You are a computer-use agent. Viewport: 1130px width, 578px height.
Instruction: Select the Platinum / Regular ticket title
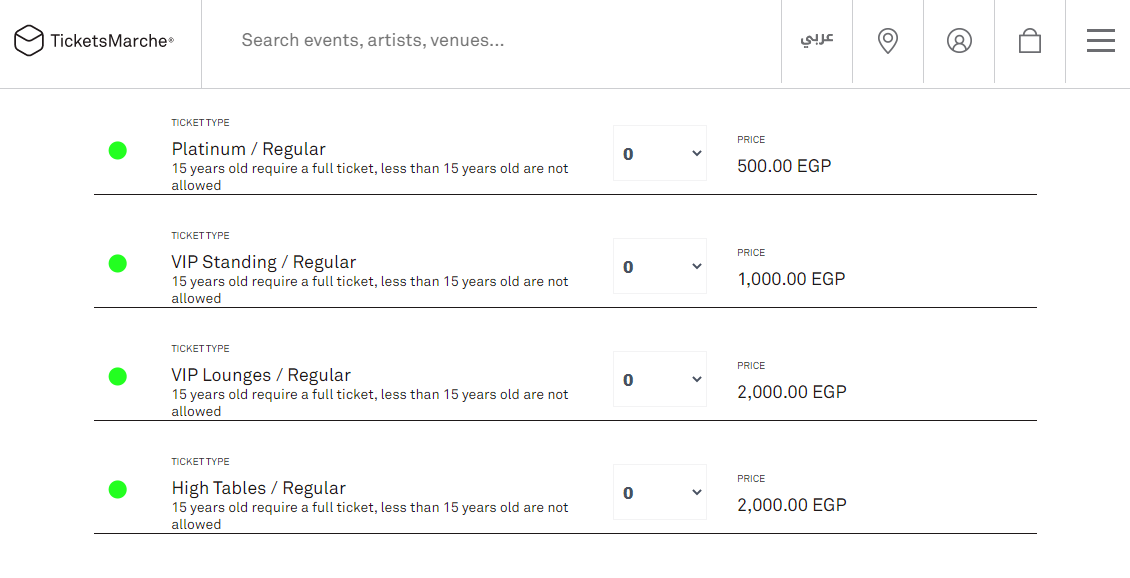[x=249, y=149]
